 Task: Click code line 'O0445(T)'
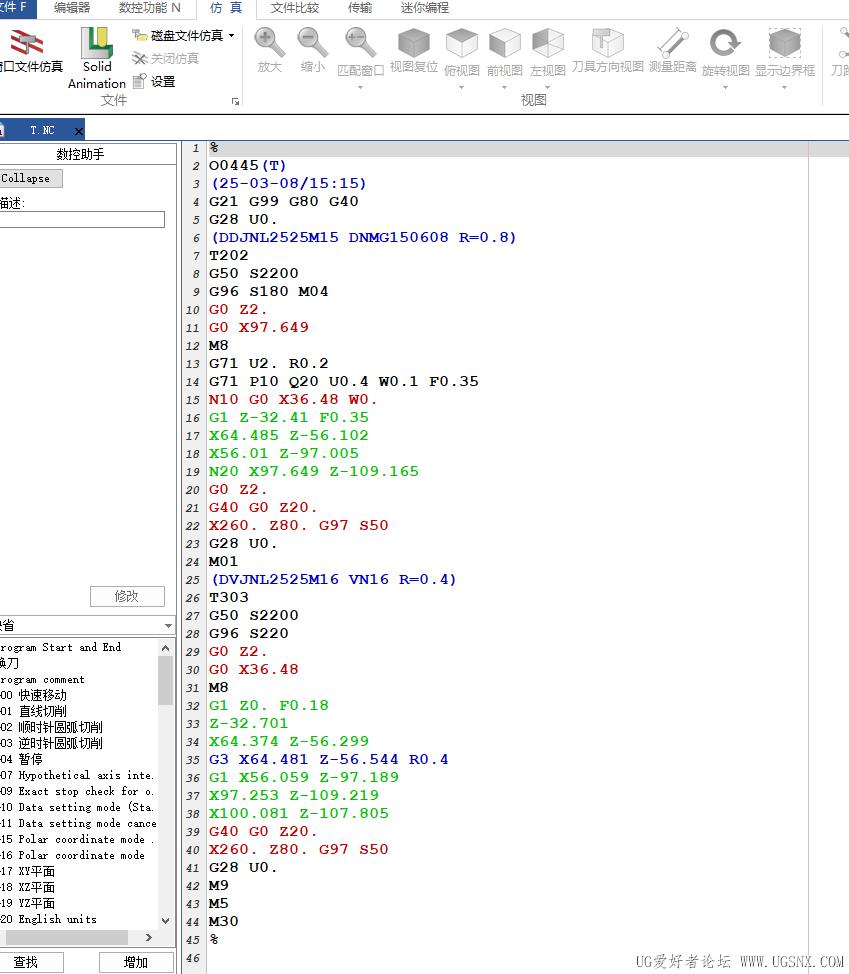click(x=248, y=166)
